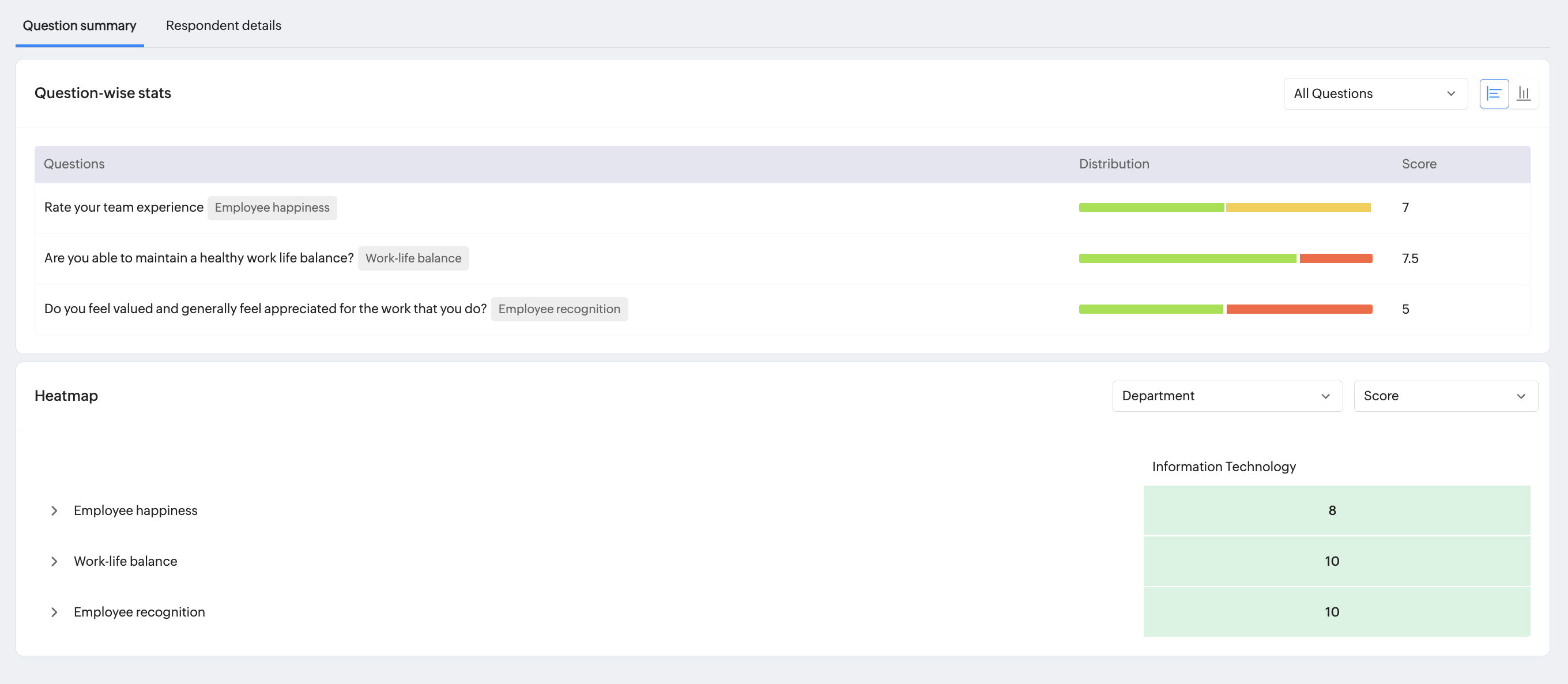
Task: Switch to vertical bar chart view icon
Action: pyautogui.click(x=1524, y=94)
